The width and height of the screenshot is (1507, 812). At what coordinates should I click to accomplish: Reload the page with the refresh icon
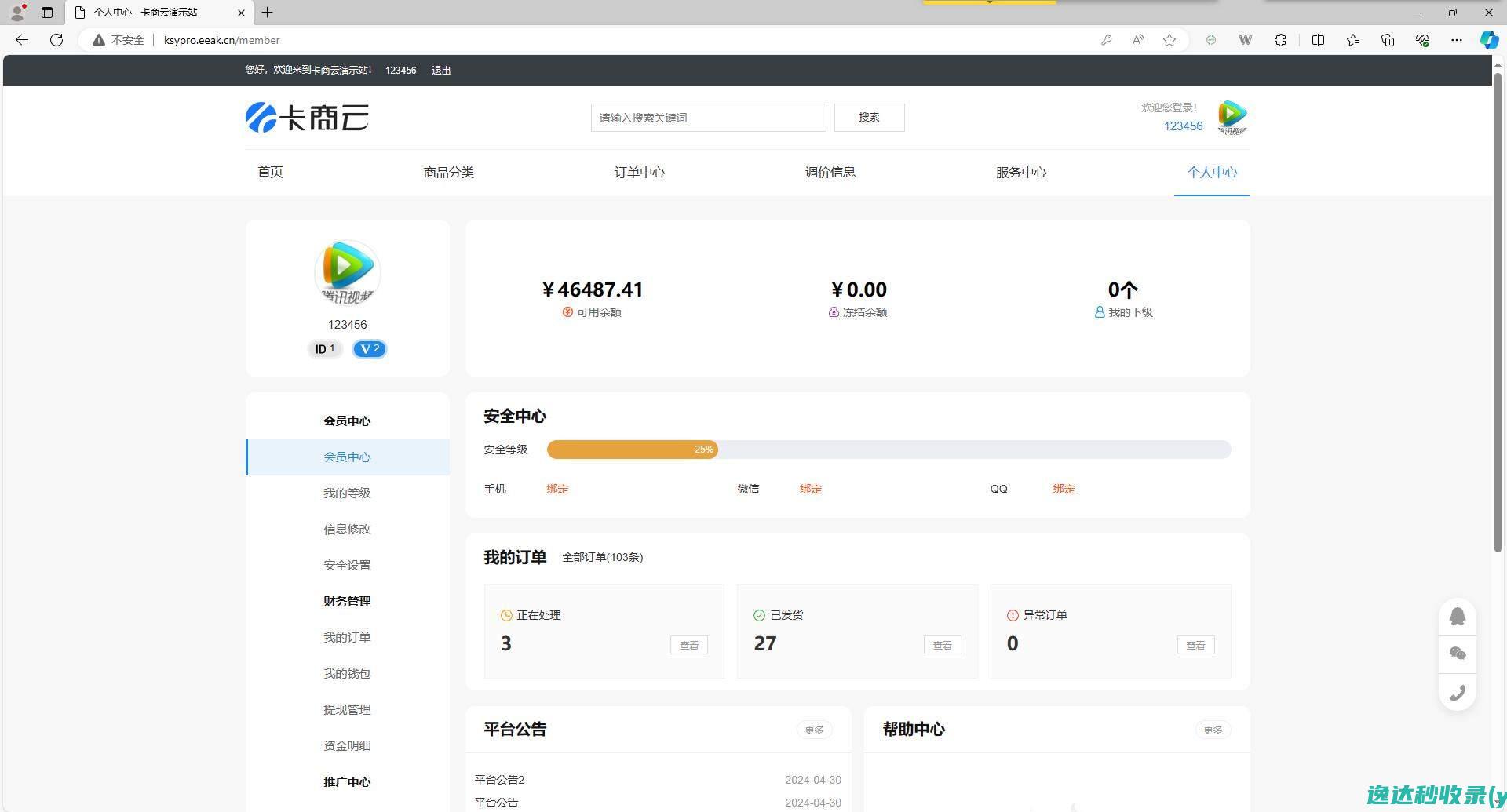57,40
